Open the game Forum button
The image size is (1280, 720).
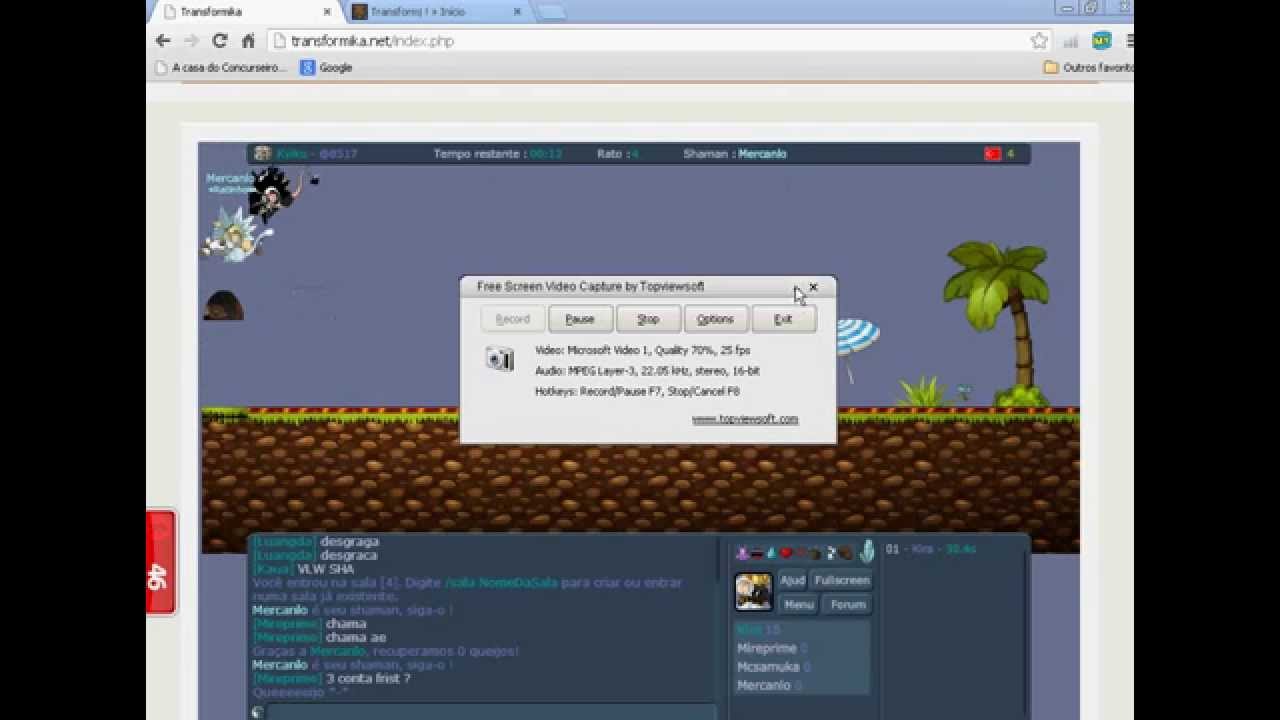[x=847, y=604]
